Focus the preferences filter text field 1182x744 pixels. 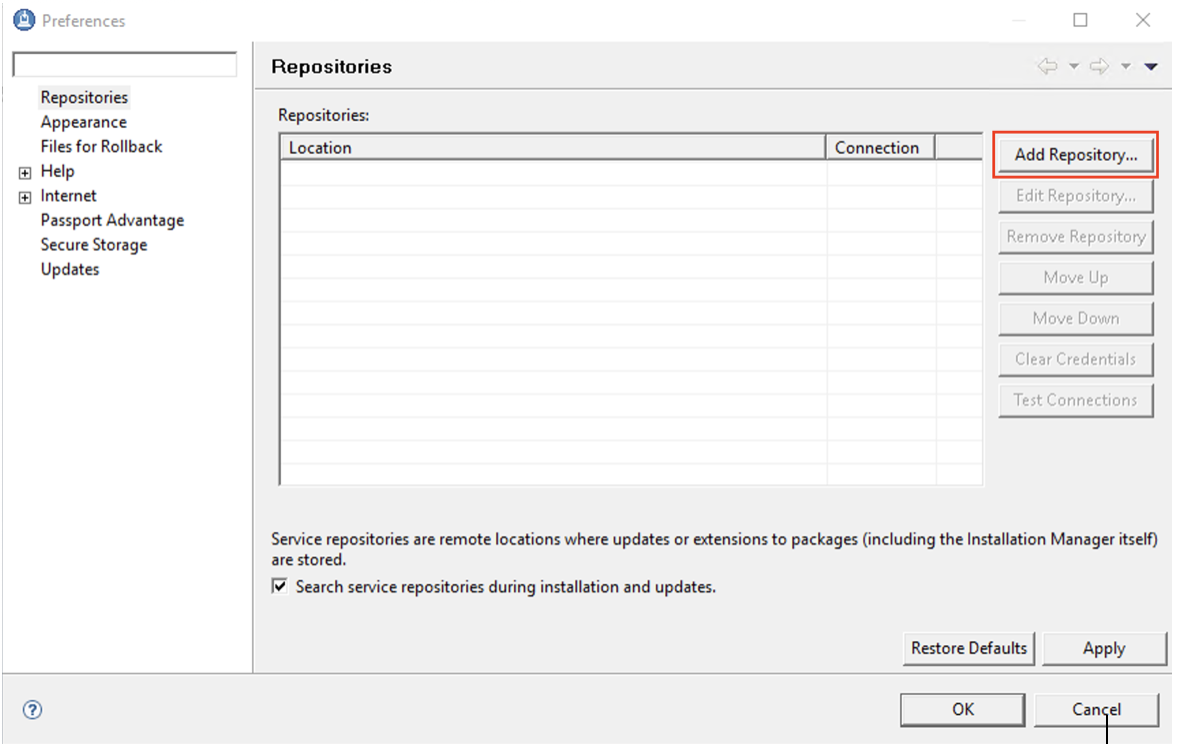tap(124, 65)
